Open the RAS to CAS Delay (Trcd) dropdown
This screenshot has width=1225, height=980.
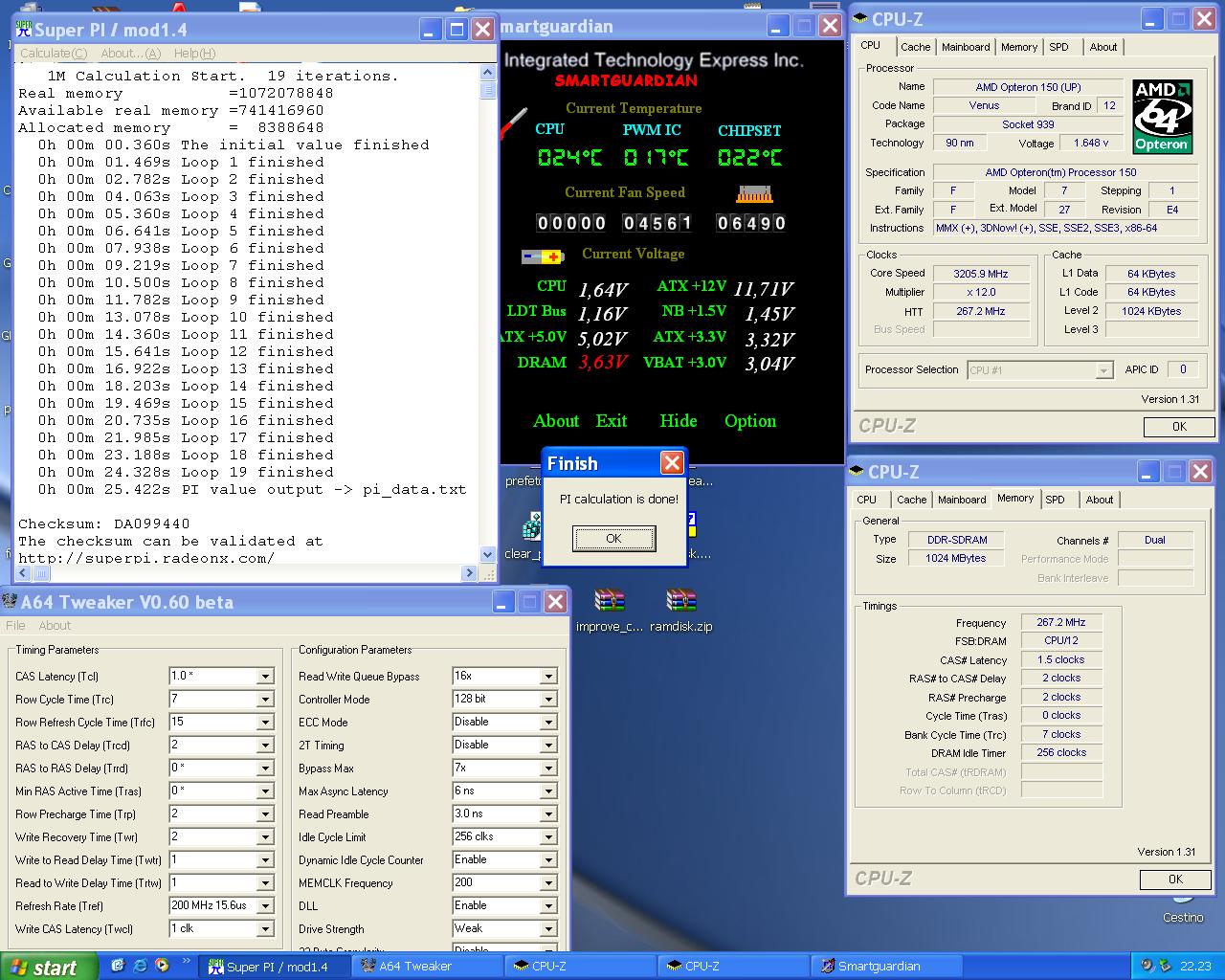click(265, 746)
